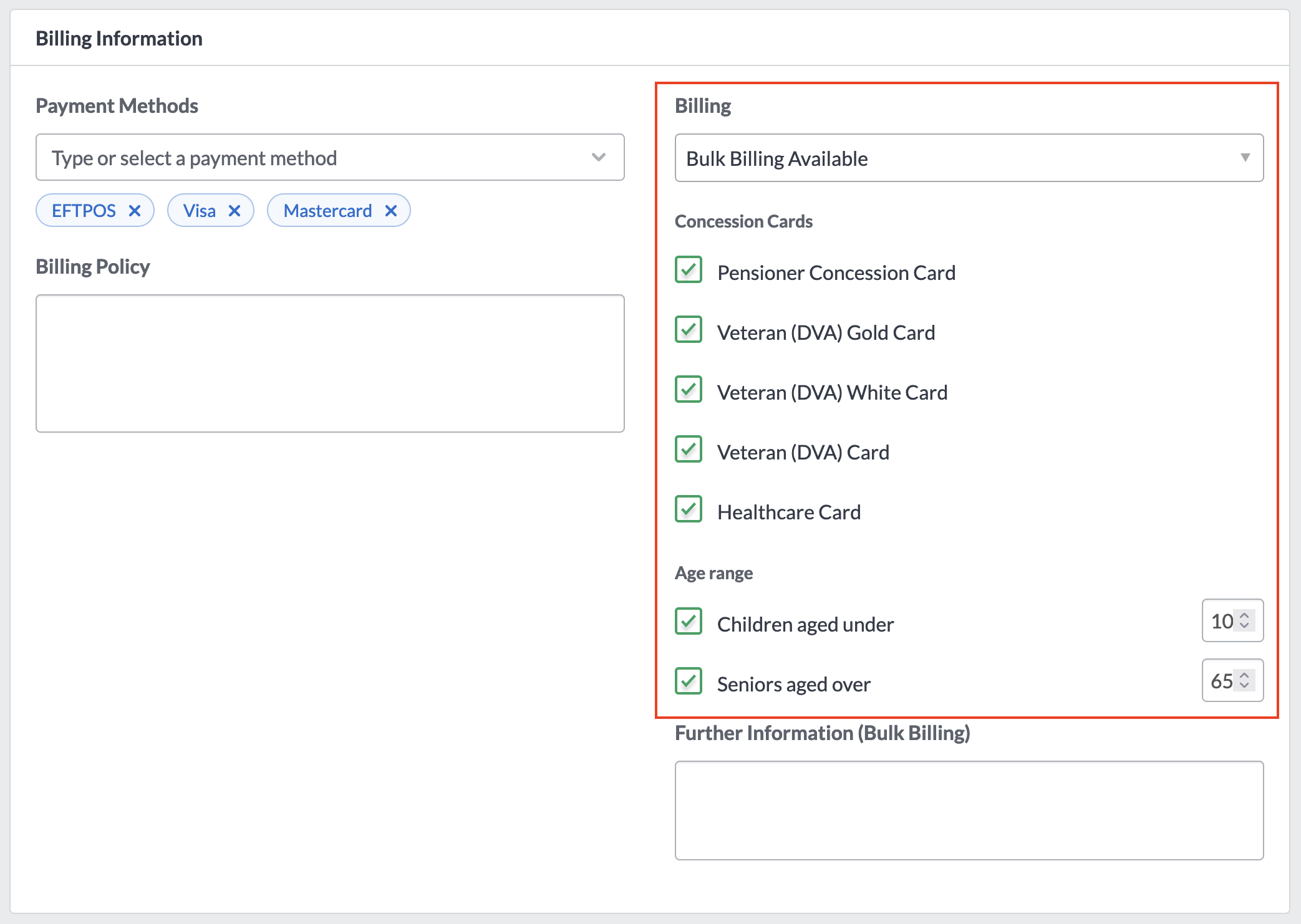Viewport: 1301px width, 924px height.
Task: Remove the Mastercard payment tag
Action: [x=391, y=211]
